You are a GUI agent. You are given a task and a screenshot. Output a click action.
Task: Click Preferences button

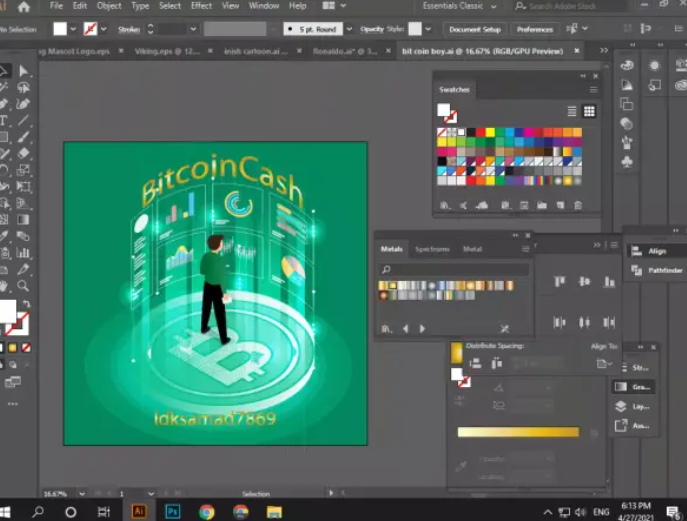coord(535,29)
